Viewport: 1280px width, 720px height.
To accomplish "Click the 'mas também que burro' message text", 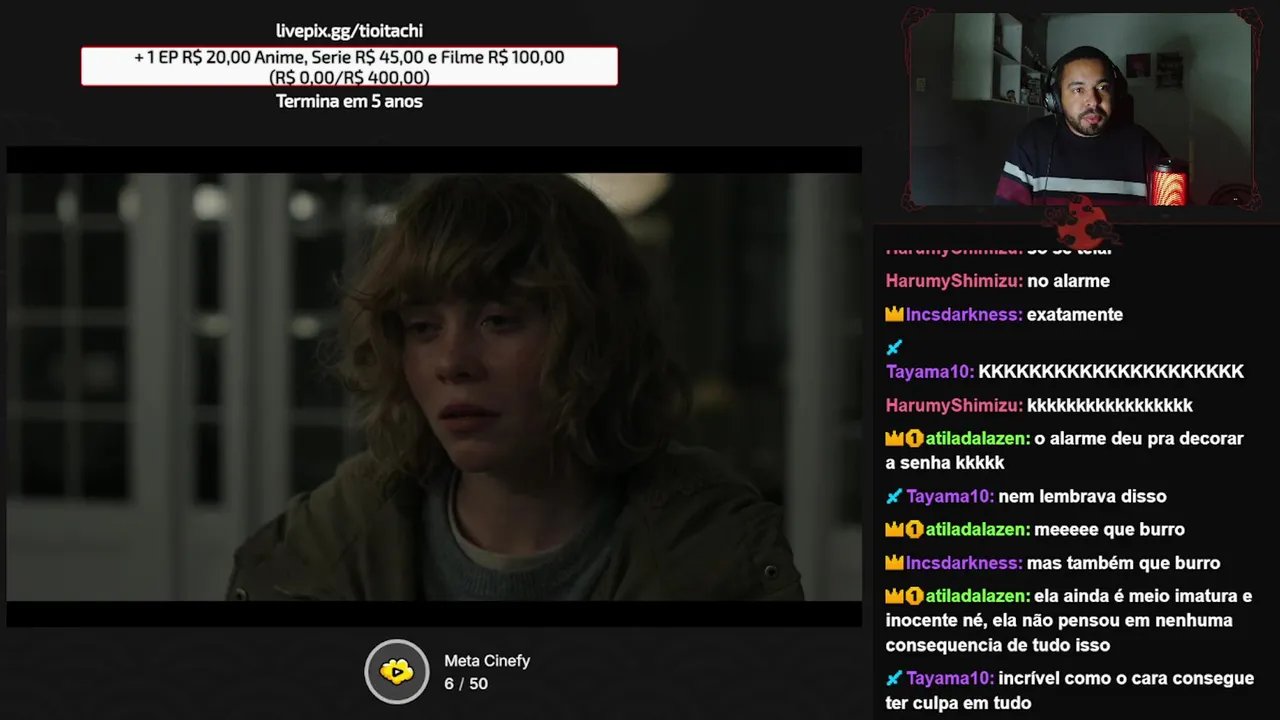I will click(1124, 562).
